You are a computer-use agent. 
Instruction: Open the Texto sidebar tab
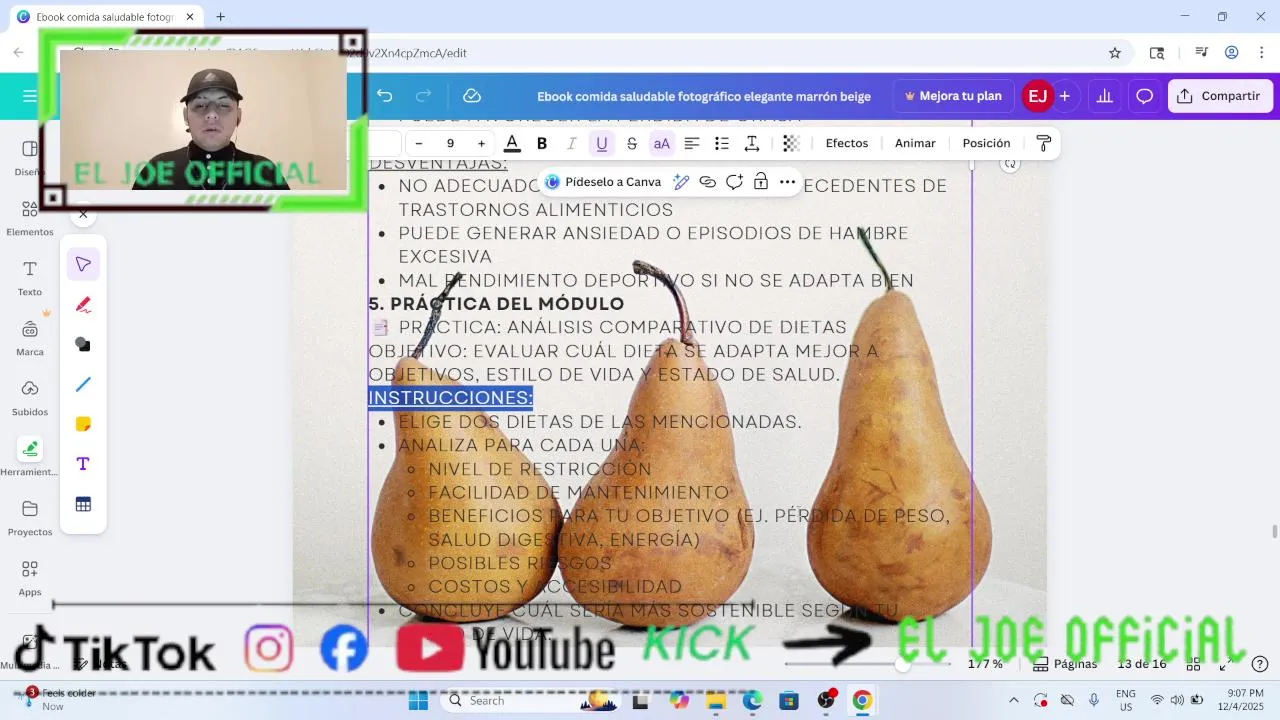tap(30, 277)
